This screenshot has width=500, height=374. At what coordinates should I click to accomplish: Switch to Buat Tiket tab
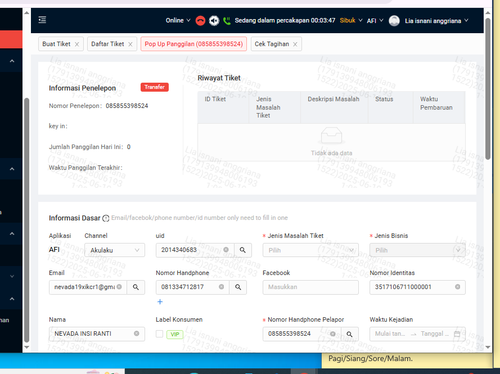(56, 44)
